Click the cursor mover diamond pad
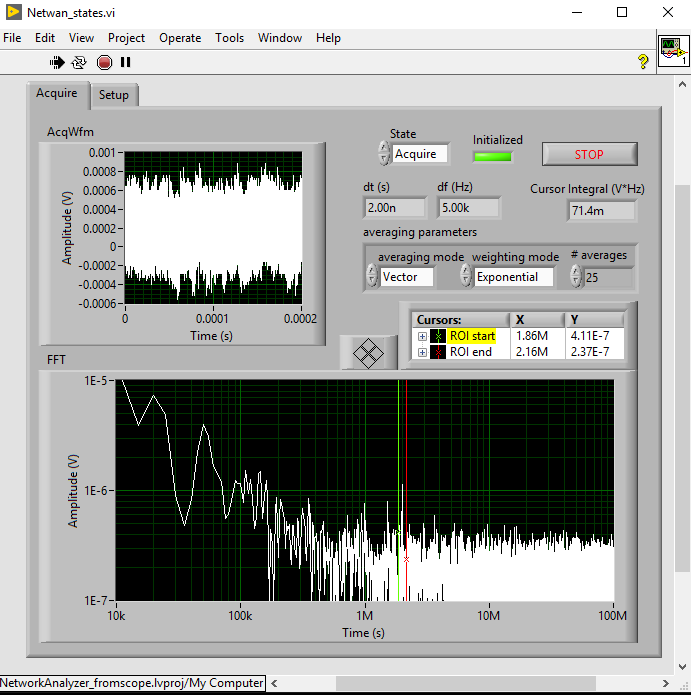Image resolution: width=691 pixels, height=695 pixels. pyautogui.click(x=369, y=352)
